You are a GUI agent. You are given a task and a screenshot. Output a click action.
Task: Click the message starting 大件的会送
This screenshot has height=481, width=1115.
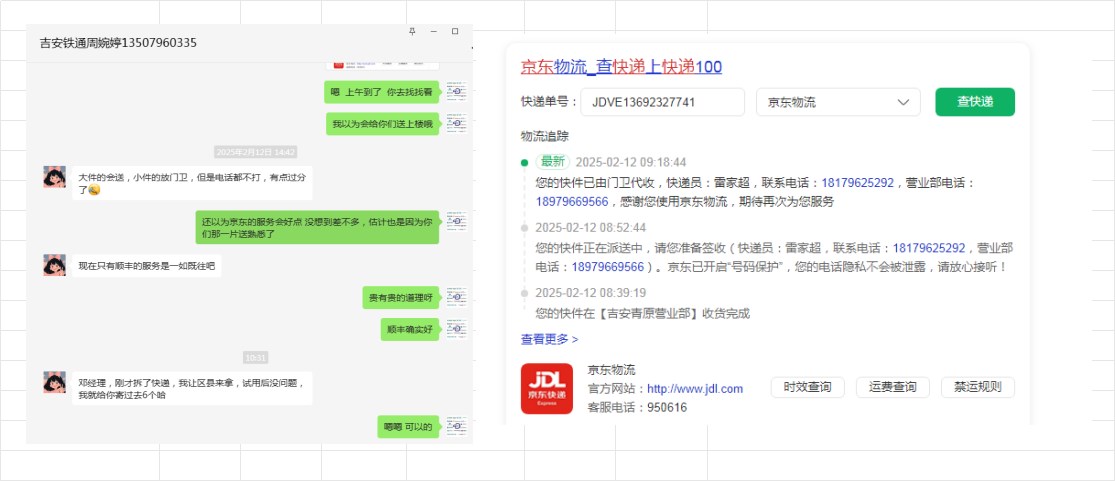[192, 184]
